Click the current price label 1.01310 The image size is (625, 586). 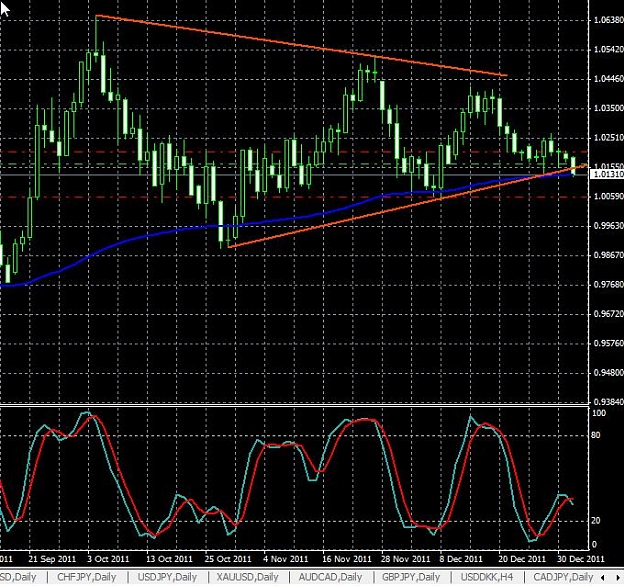coord(607,174)
